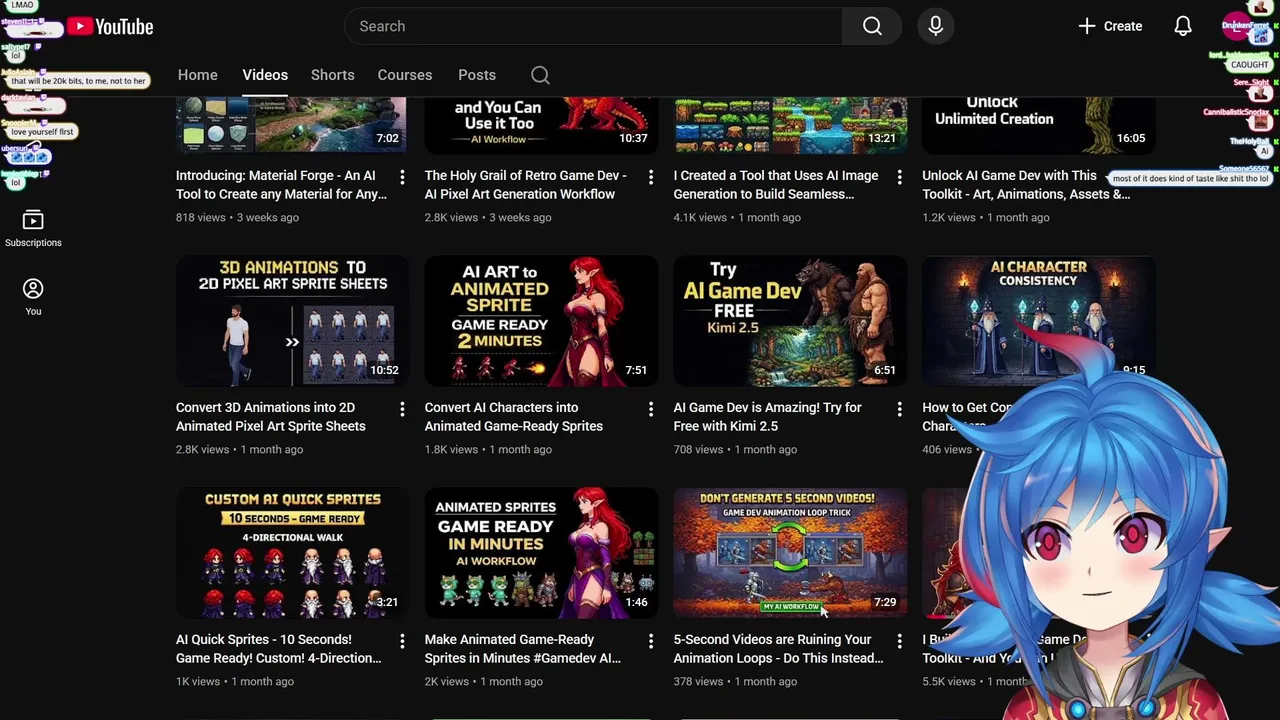Viewport: 1280px width, 720px height.
Task: Open title AI Quick Sprites - 10 Seconds
Action: [x=279, y=649]
